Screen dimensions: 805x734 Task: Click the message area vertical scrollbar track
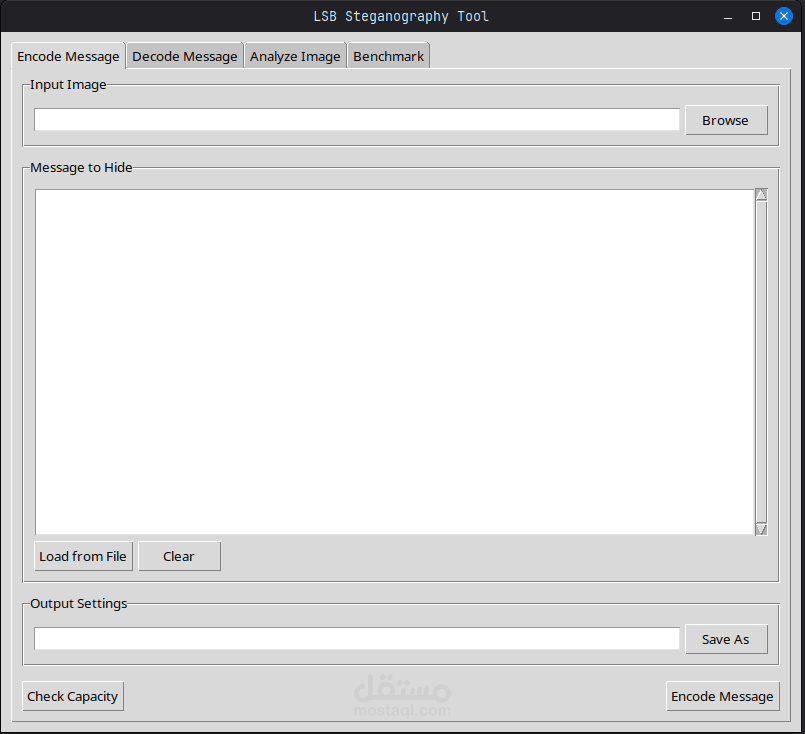[x=761, y=362]
